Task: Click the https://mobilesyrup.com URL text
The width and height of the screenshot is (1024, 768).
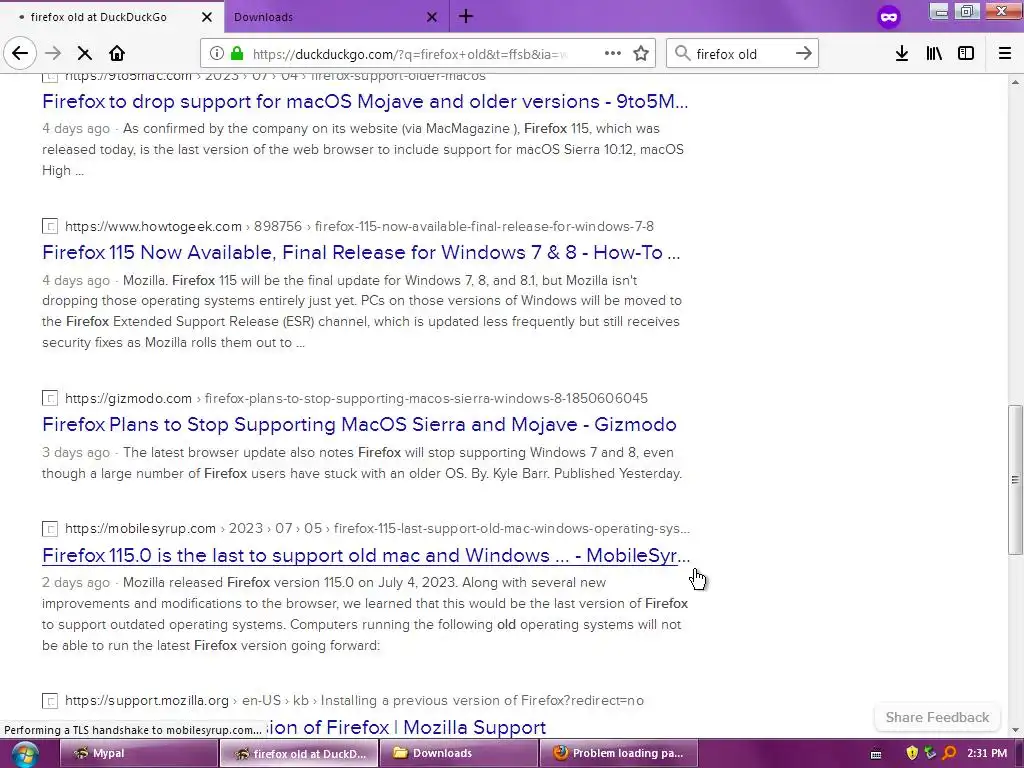Action: 140,529
